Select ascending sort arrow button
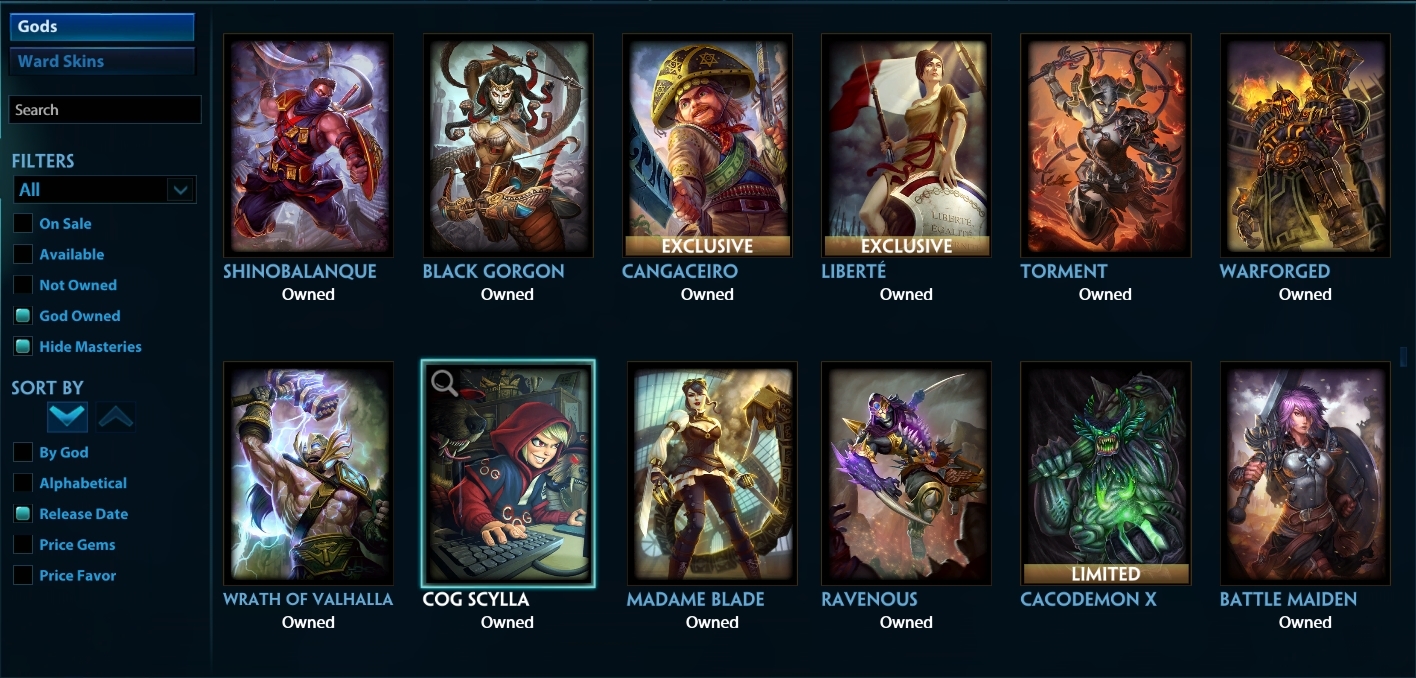The image size is (1416, 678). (x=116, y=417)
